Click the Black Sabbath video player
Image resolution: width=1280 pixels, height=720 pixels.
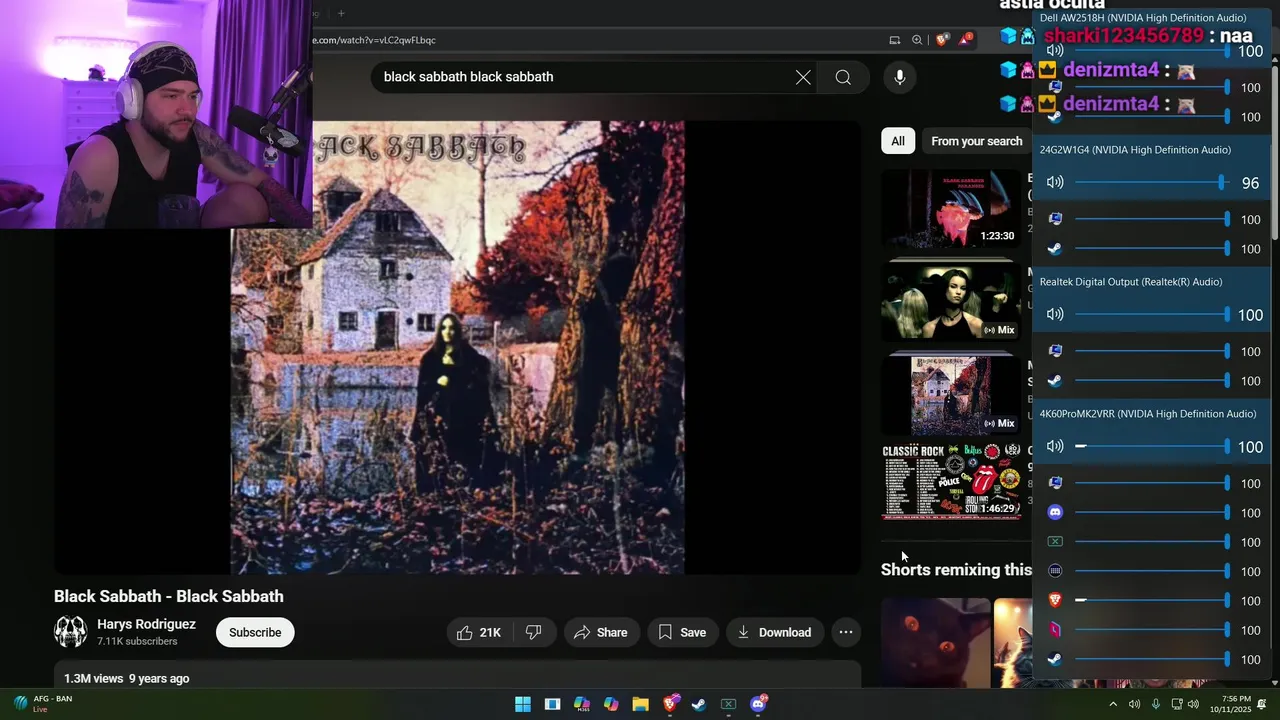click(x=457, y=347)
